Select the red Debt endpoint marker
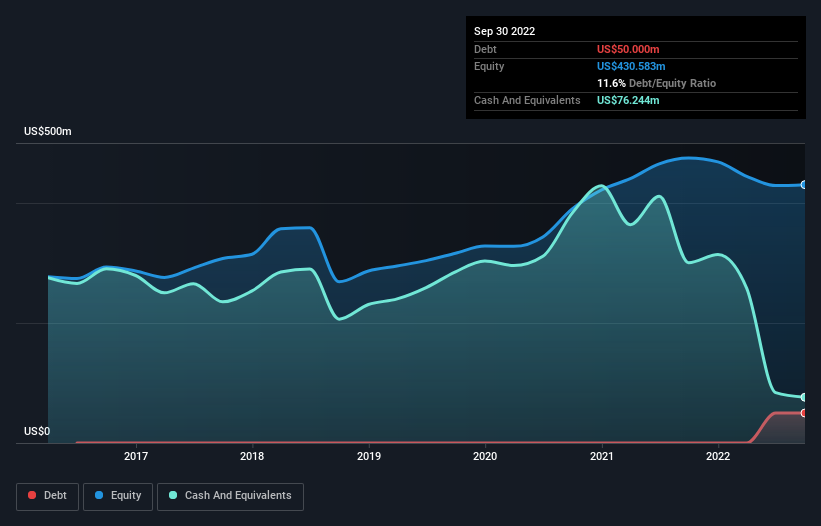The image size is (821, 526). [804, 413]
